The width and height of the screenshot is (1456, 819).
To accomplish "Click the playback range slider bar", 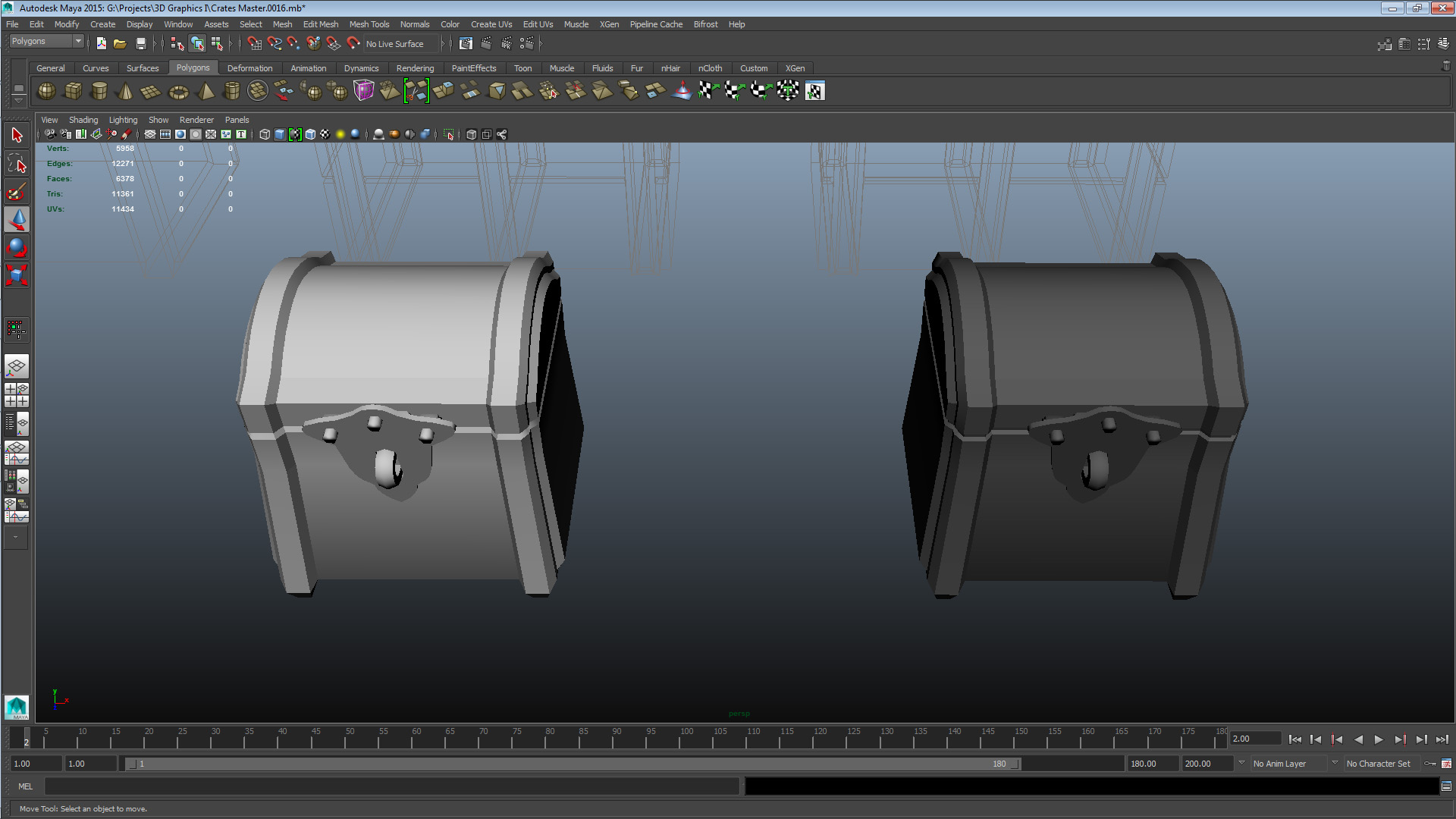I will (573, 764).
